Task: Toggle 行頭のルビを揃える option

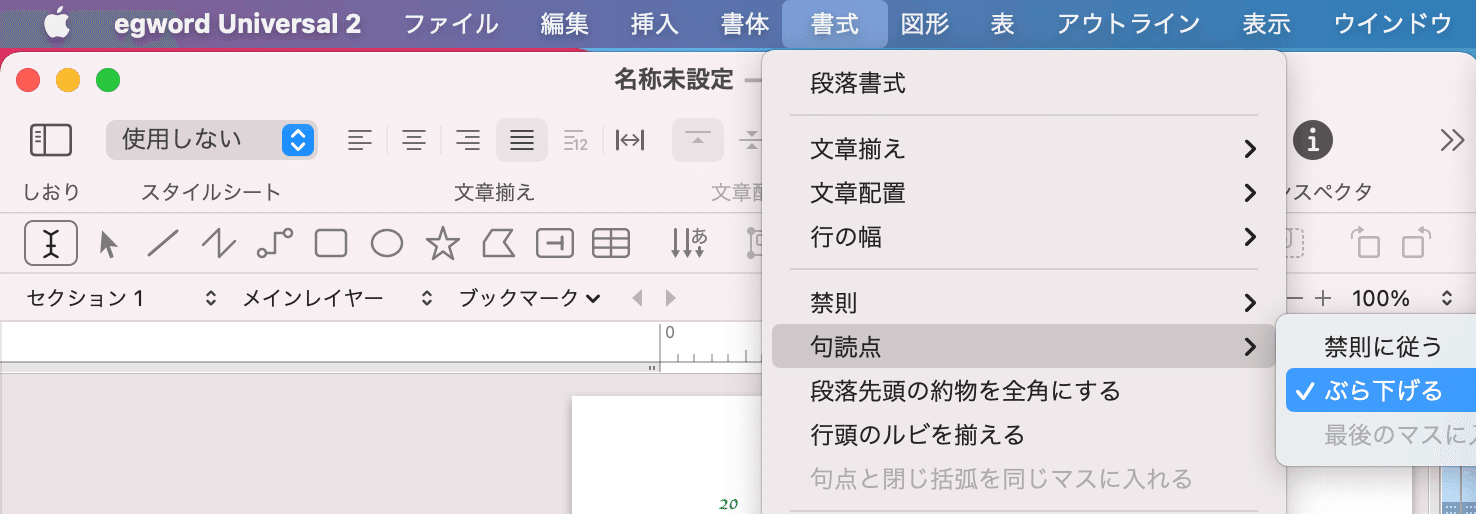Action: pyautogui.click(x=1024, y=434)
